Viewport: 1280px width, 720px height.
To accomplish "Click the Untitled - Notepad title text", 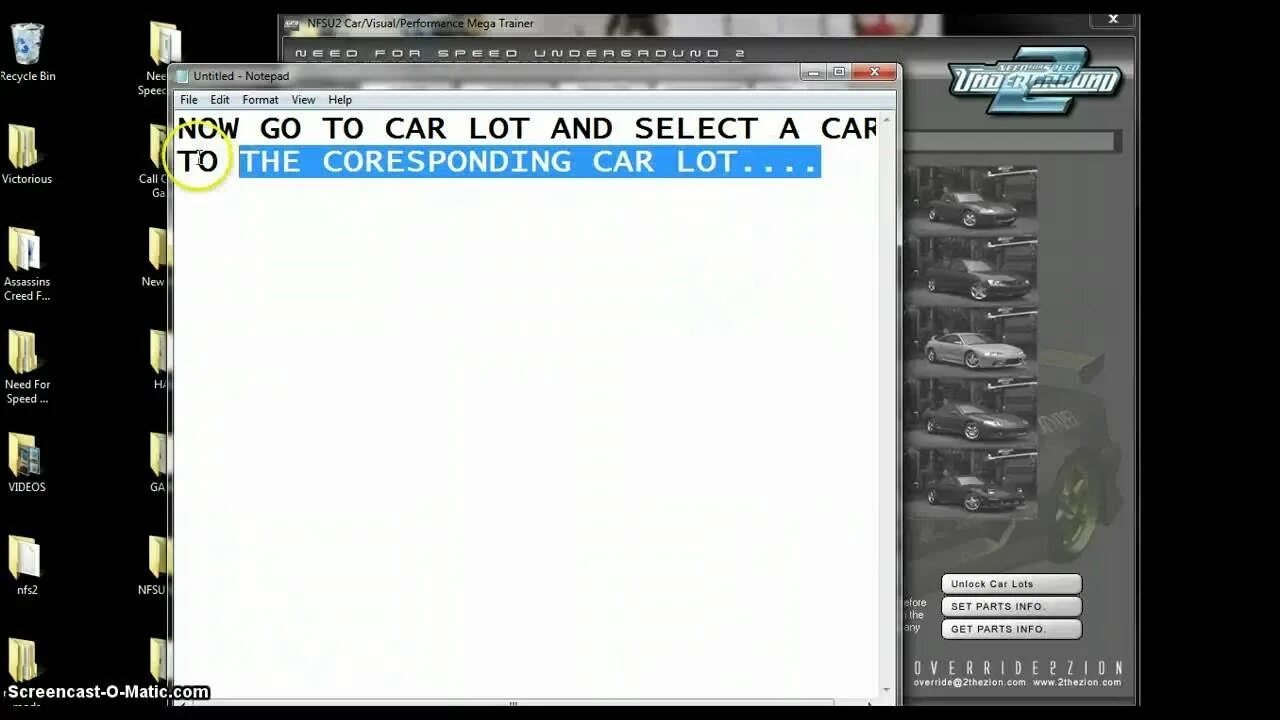I will click(241, 76).
